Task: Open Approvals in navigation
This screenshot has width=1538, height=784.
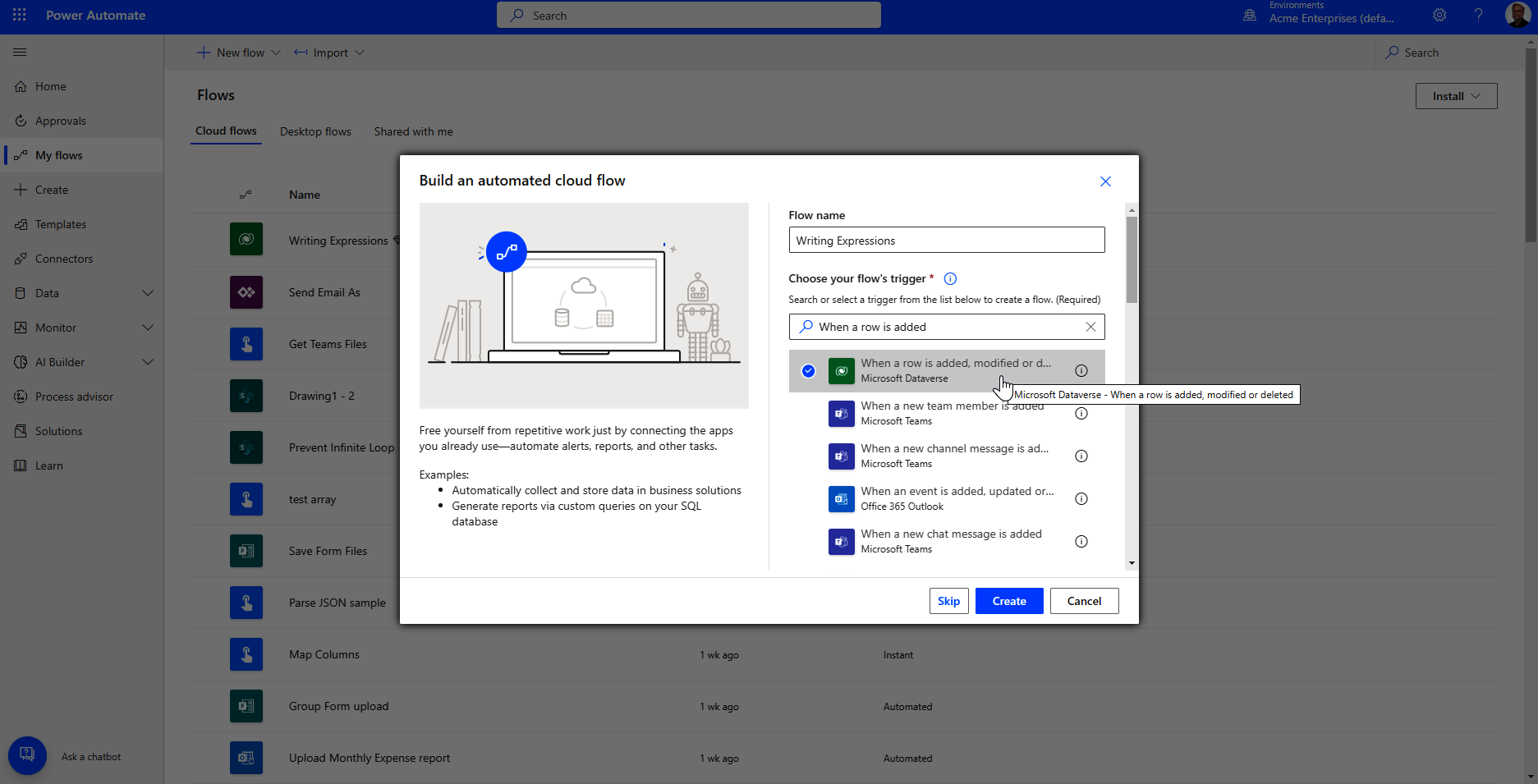Action: [82, 121]
